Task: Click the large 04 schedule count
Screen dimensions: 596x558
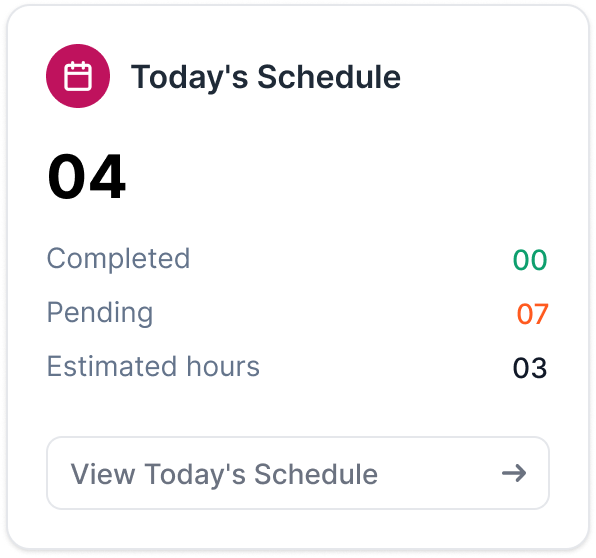Action: click(x=86, y=176)
